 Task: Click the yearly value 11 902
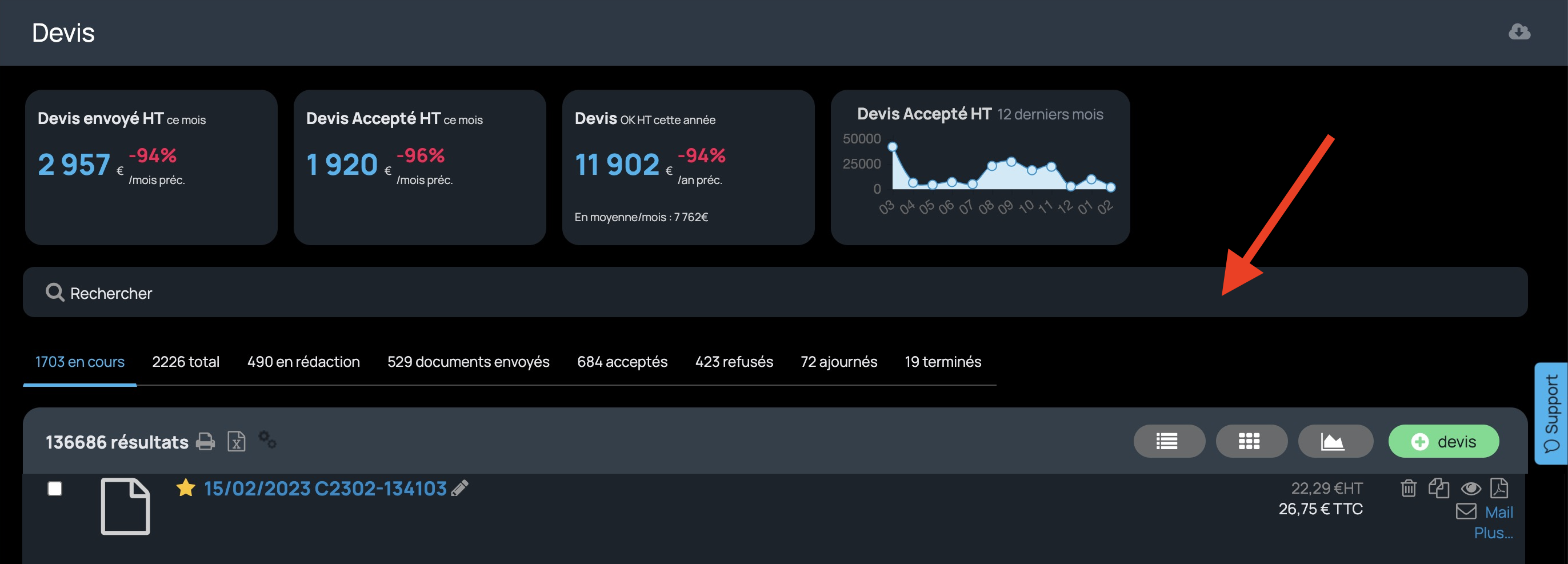pyautogui.click(x=617, y=165)
